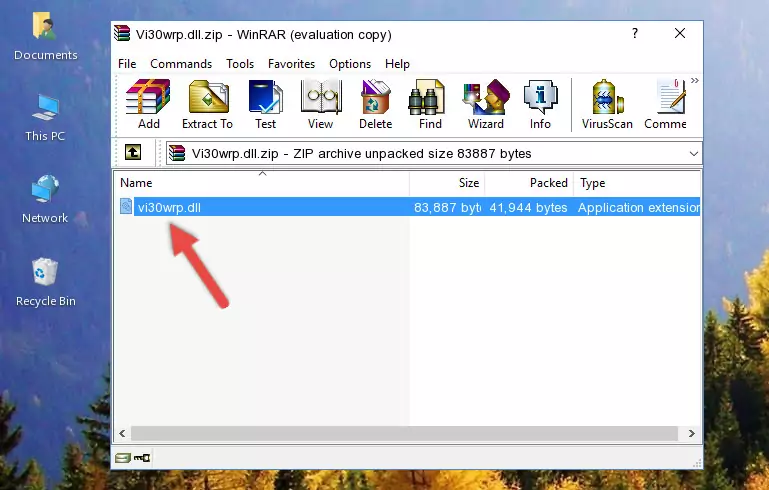Select the Recycle Bin desktop icon
Screen dimensions: 769x490
(46, 282)
